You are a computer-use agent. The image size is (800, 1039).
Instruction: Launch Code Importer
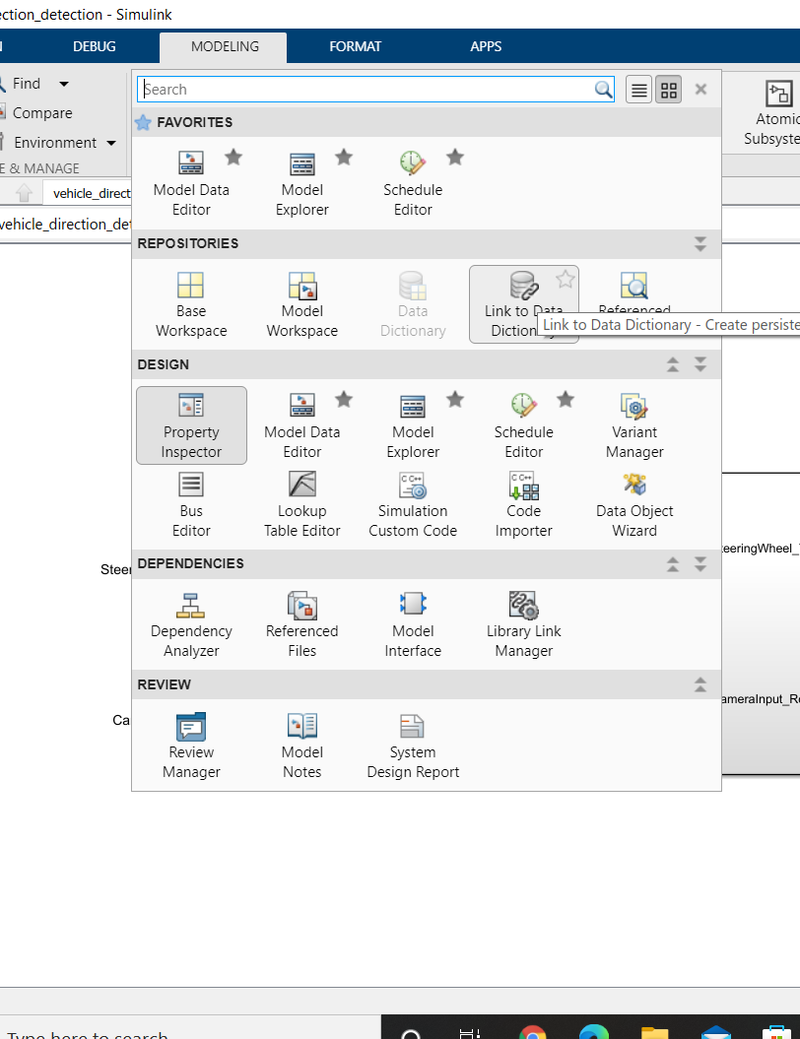coord(524,505)
